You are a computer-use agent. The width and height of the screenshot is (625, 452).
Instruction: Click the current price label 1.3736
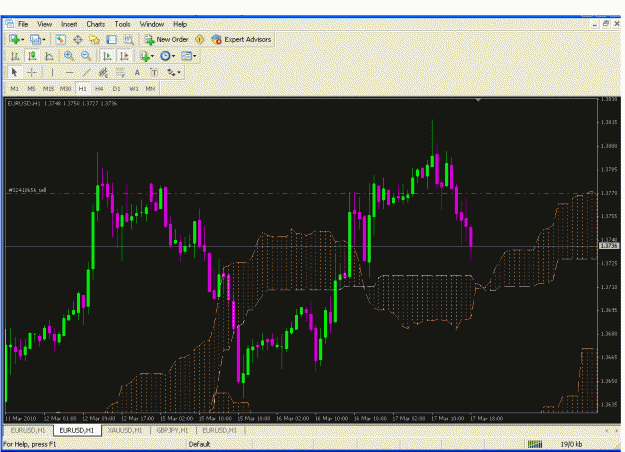(609, 246)
